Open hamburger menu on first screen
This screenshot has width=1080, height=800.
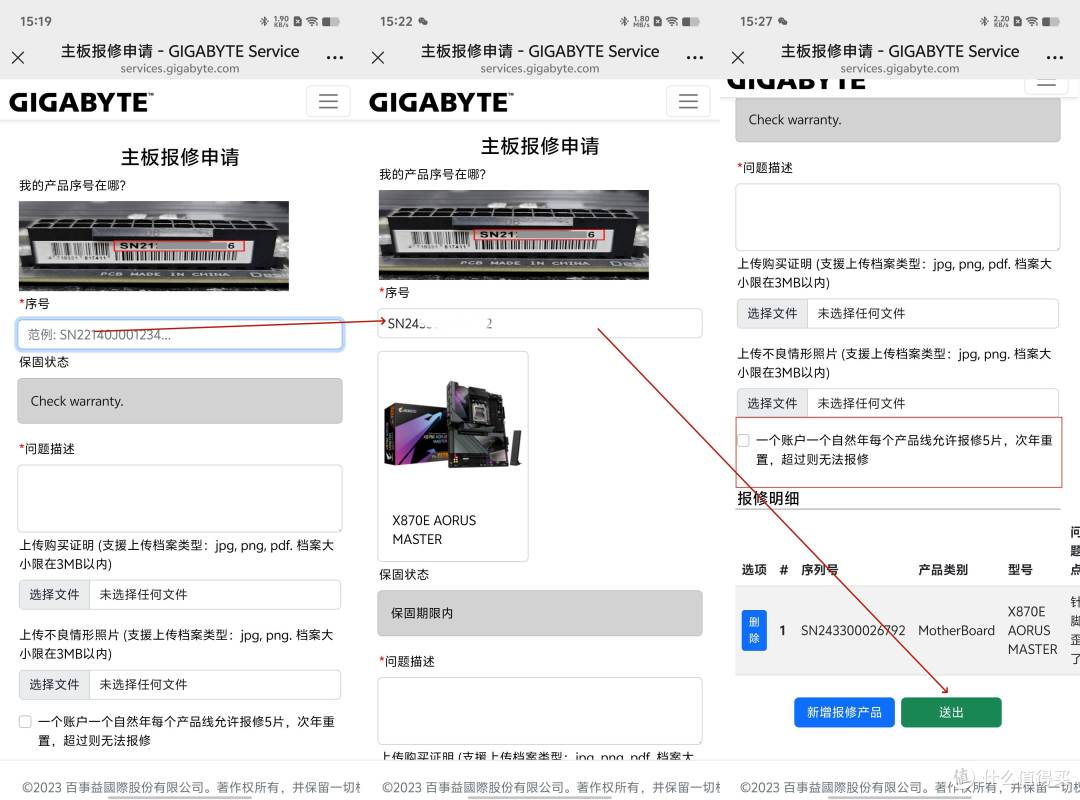(328, 101)
